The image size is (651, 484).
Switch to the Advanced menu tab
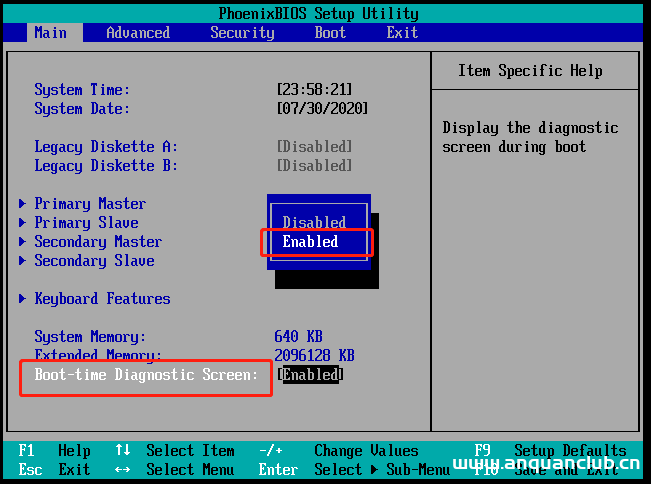(138, 33)
